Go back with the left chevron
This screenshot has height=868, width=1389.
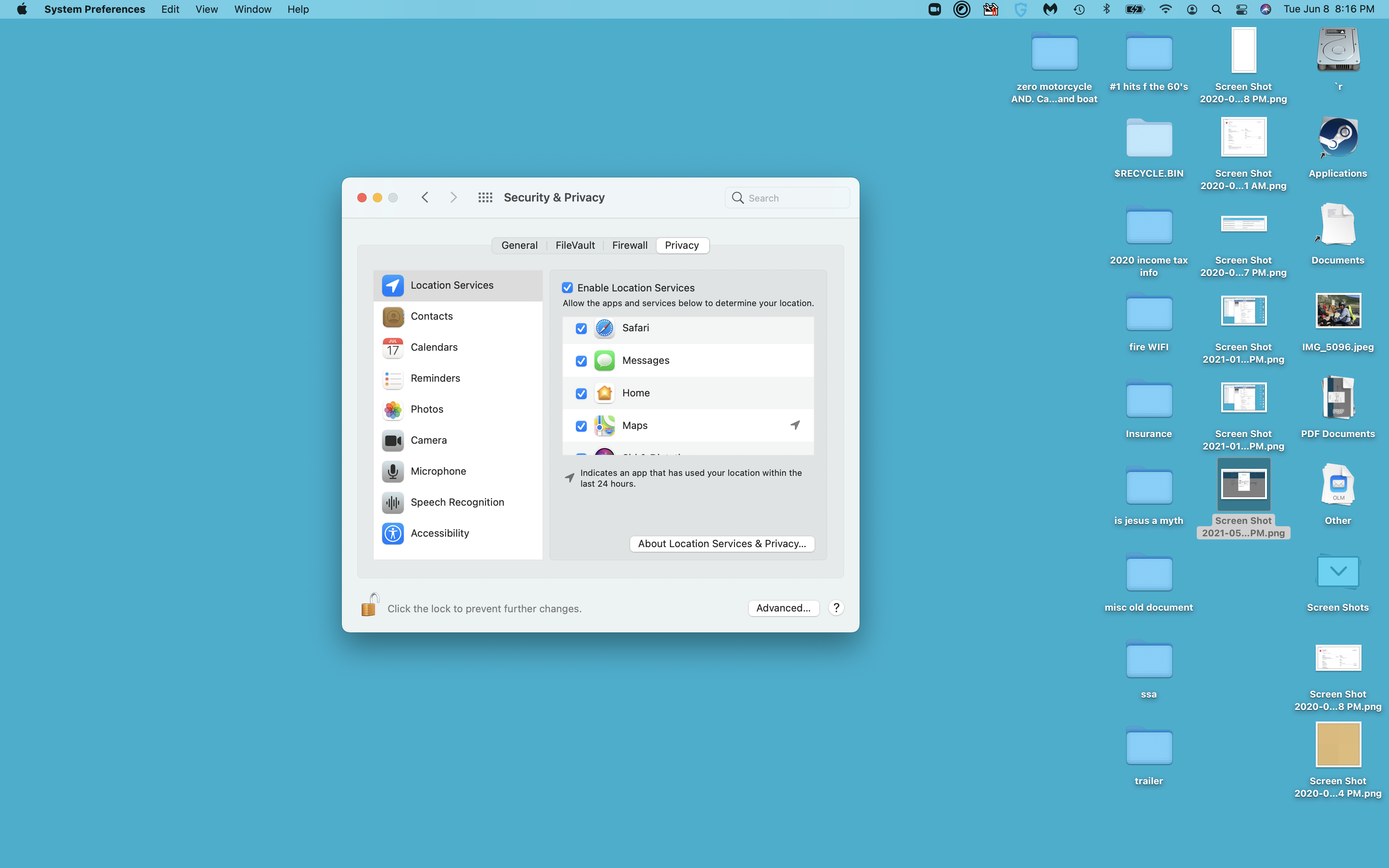tap(425, 198)
